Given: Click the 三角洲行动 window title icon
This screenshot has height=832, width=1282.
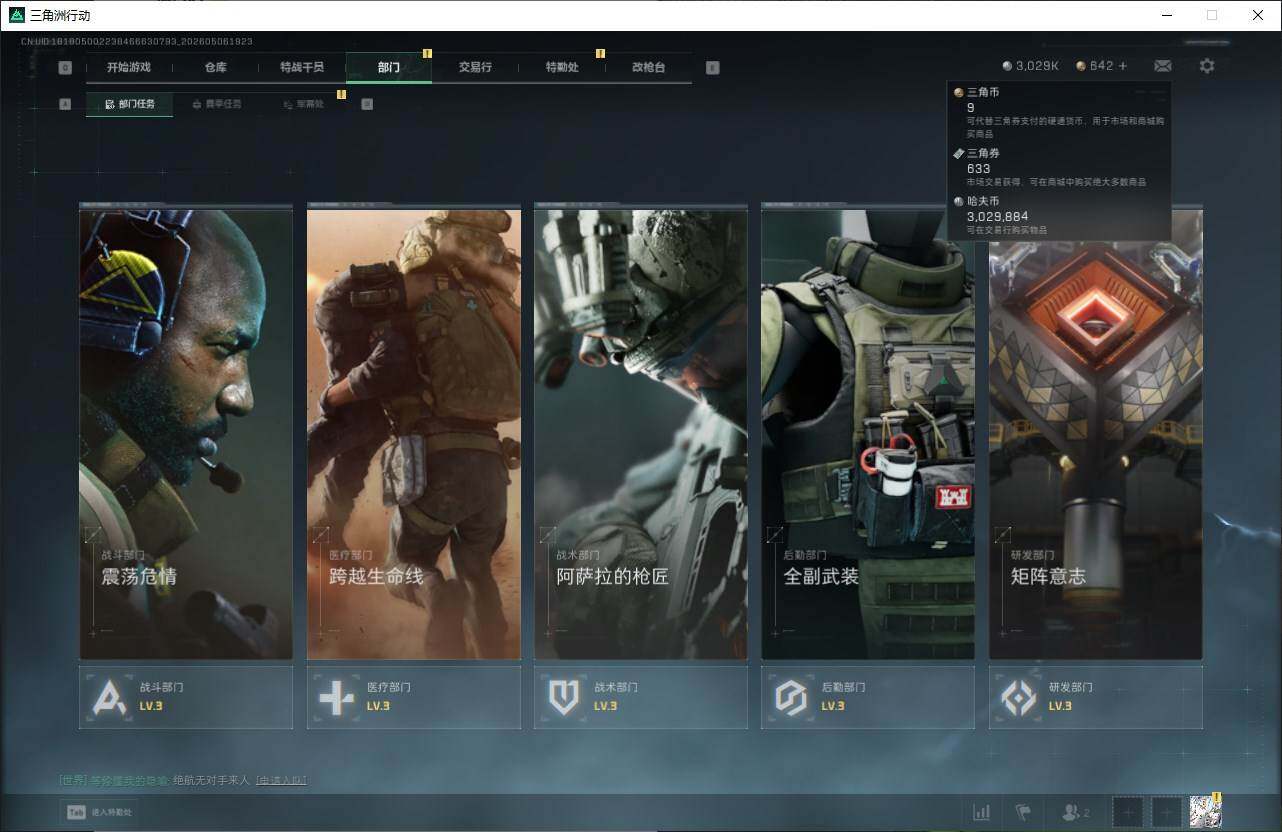Looking at the screenshot, I should pos(17,15).
